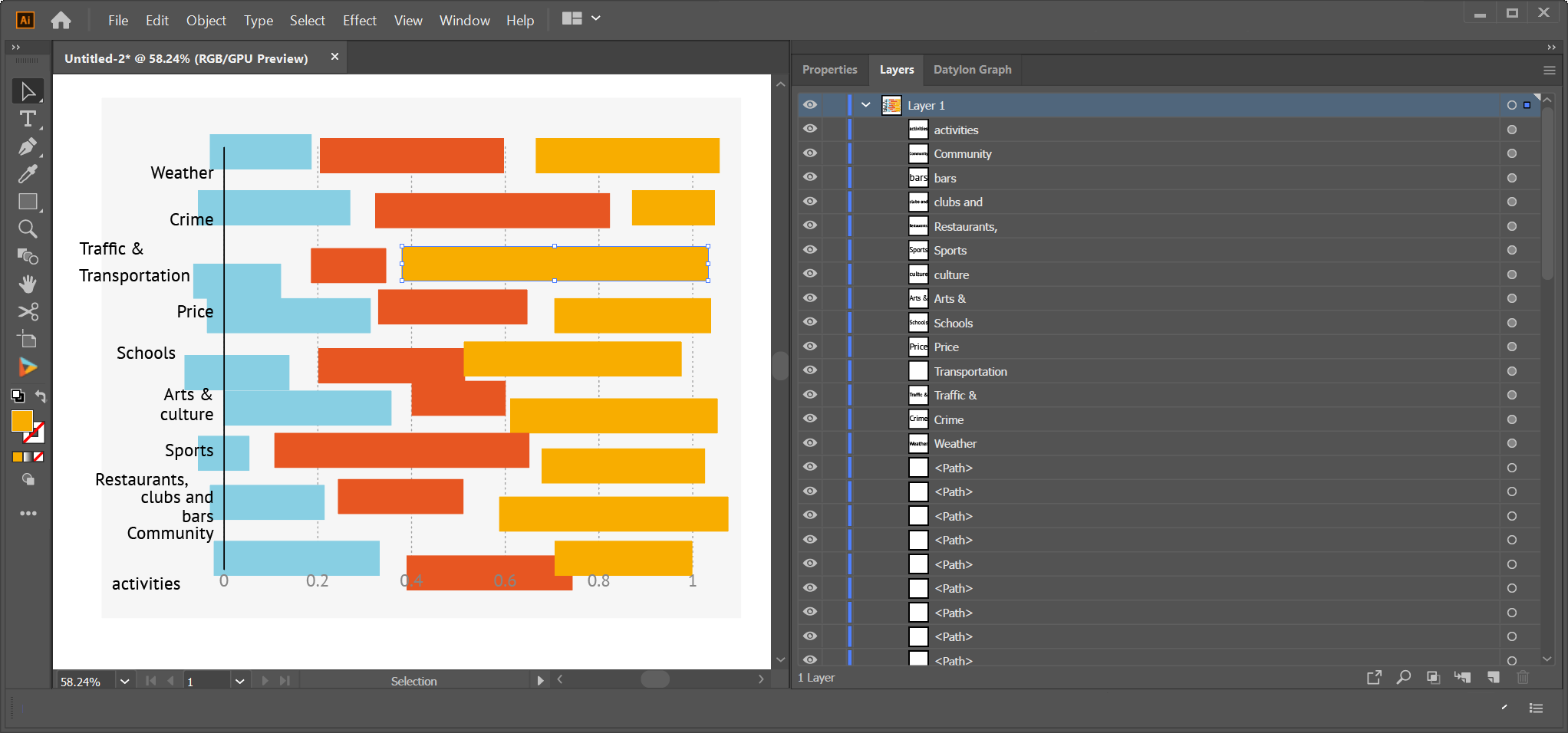The width and height of the screenshot is (1568, 733).
Task: Hide the Community layer
Action: 810,153
